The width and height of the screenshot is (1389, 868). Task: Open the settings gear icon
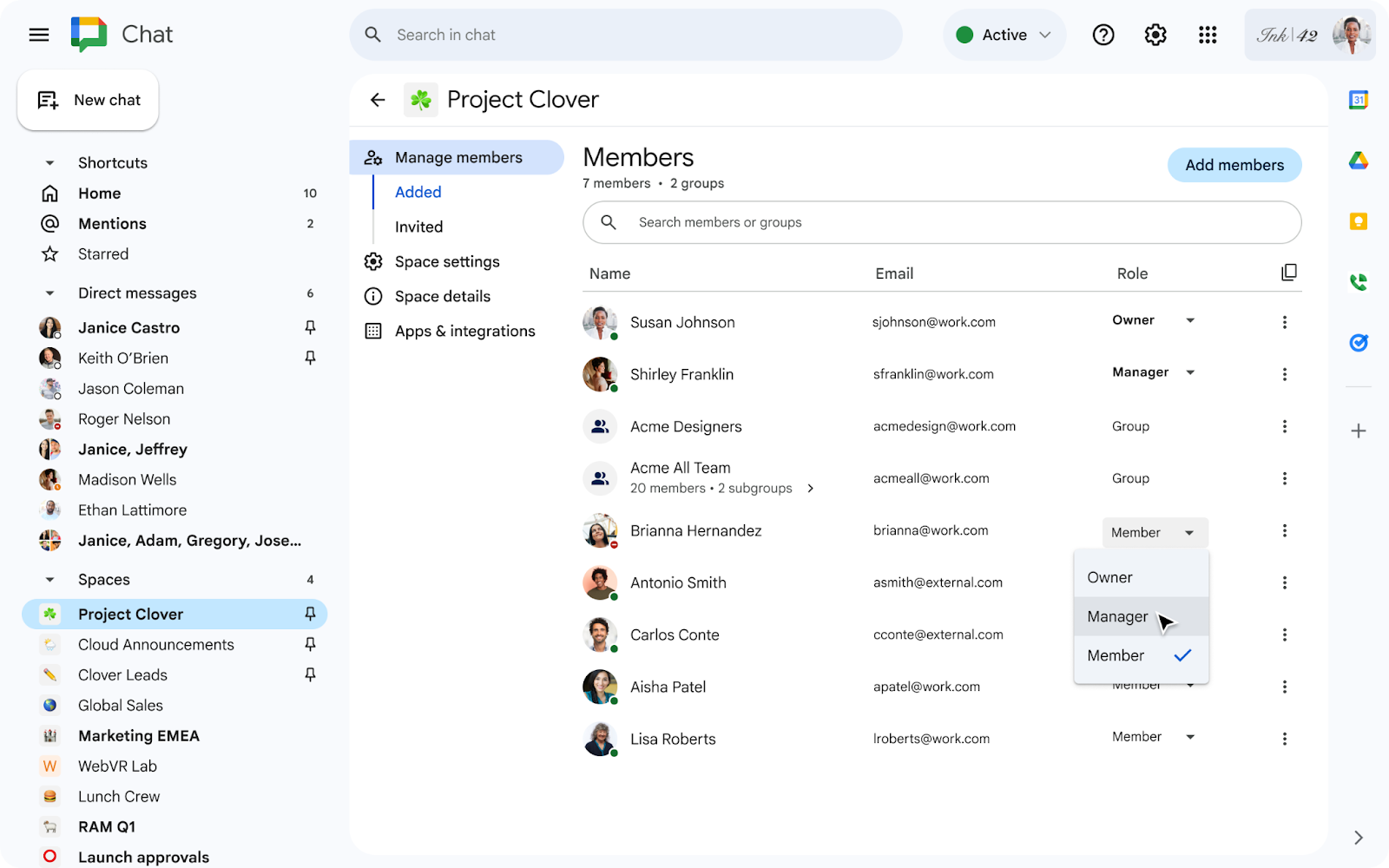(1155, 35)
